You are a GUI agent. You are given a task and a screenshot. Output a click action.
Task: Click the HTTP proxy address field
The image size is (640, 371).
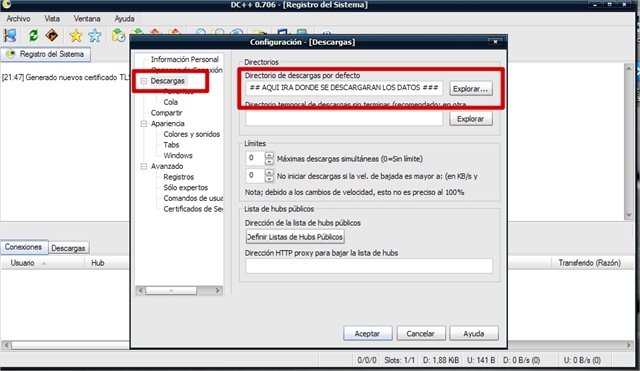tap(369, 266)
